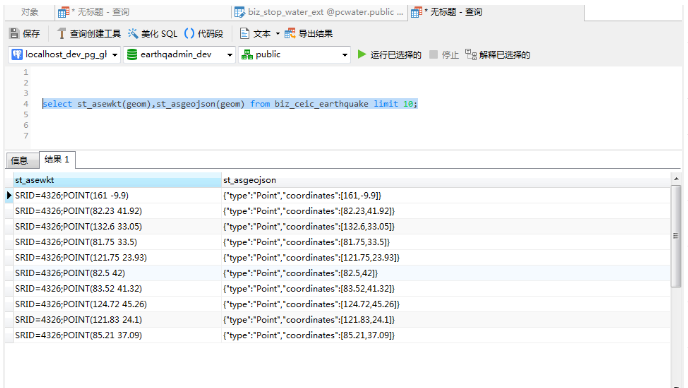Click Beautify SQL (美化 SQL) button
This screenshot has width=688, height=388.
(153, 33)
